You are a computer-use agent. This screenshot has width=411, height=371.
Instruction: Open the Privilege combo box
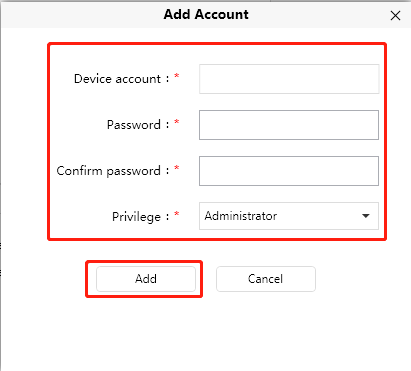coord(289,216)
